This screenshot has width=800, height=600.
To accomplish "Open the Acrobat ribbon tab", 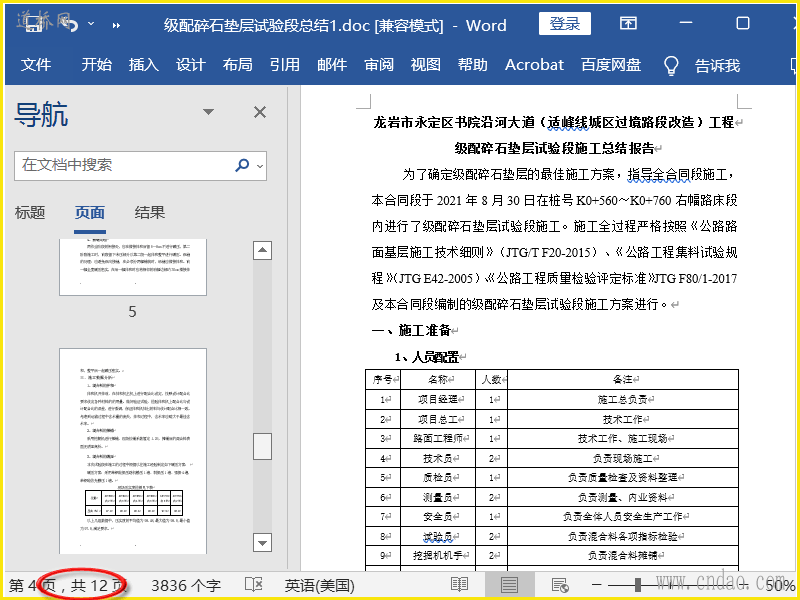I will 534,65.
